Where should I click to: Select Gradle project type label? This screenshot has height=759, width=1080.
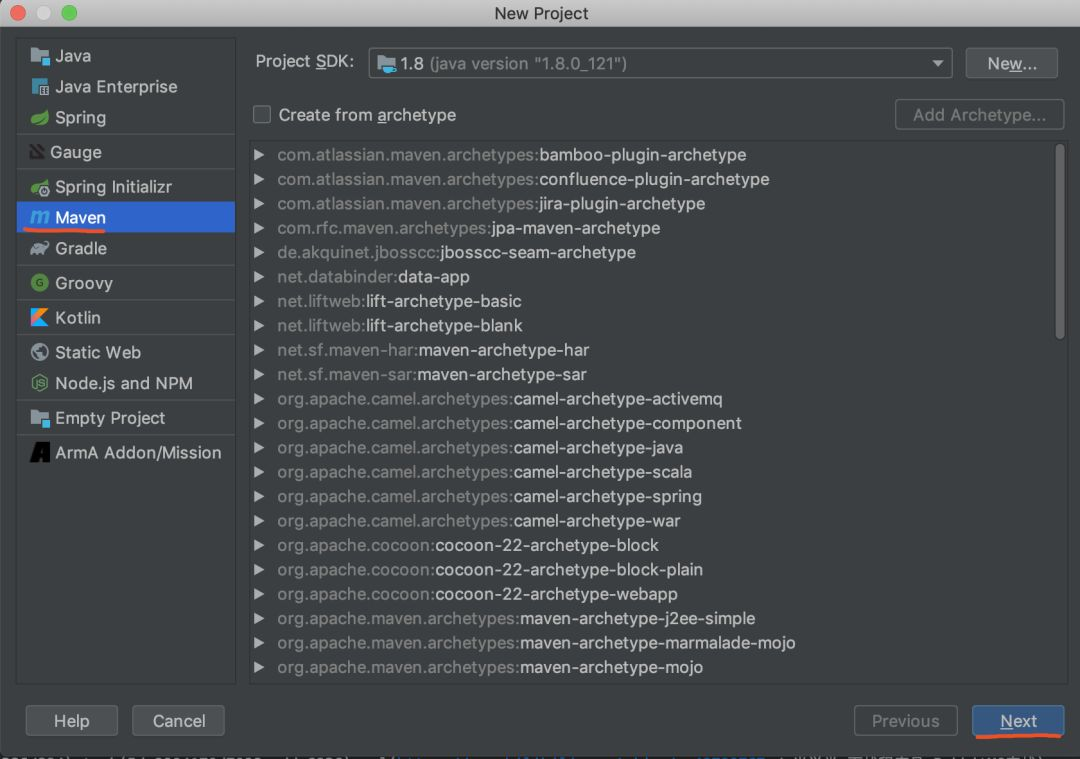point(81,248)
